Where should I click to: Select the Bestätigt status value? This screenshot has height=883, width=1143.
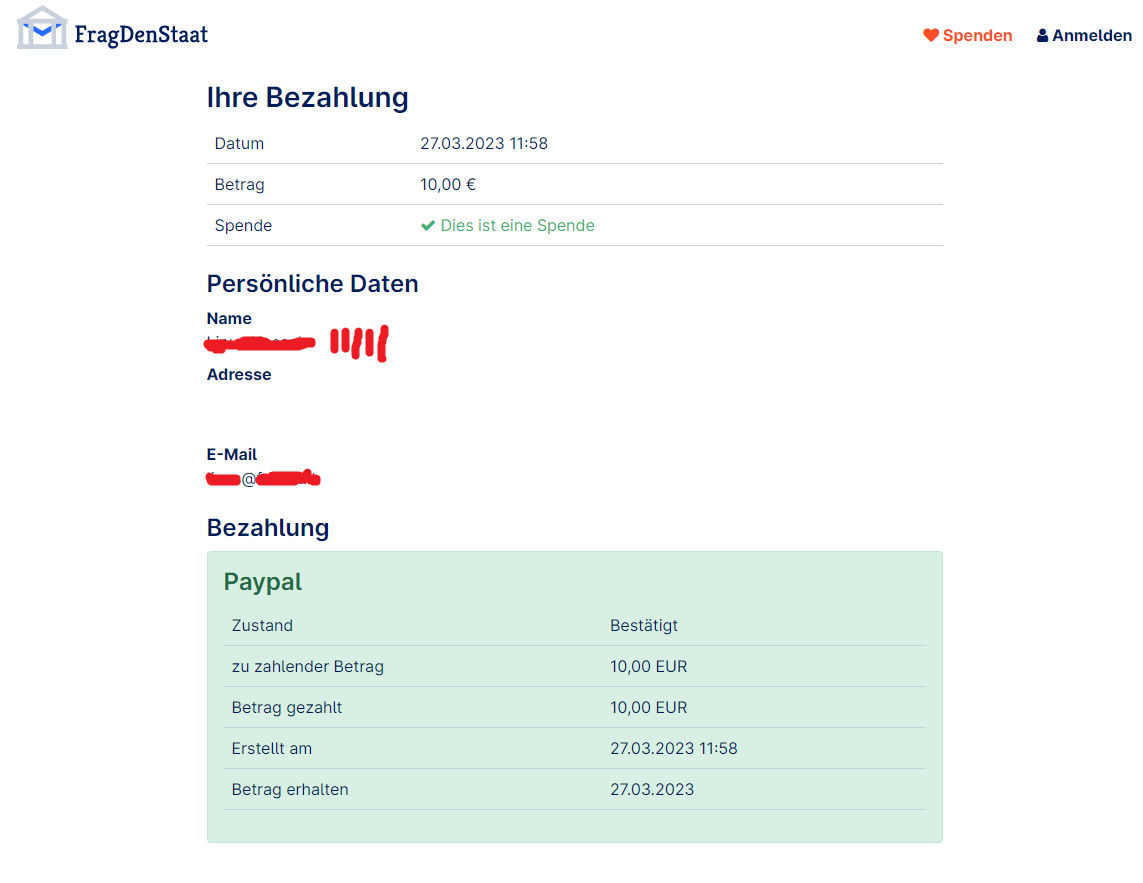[x=644, y=626]
